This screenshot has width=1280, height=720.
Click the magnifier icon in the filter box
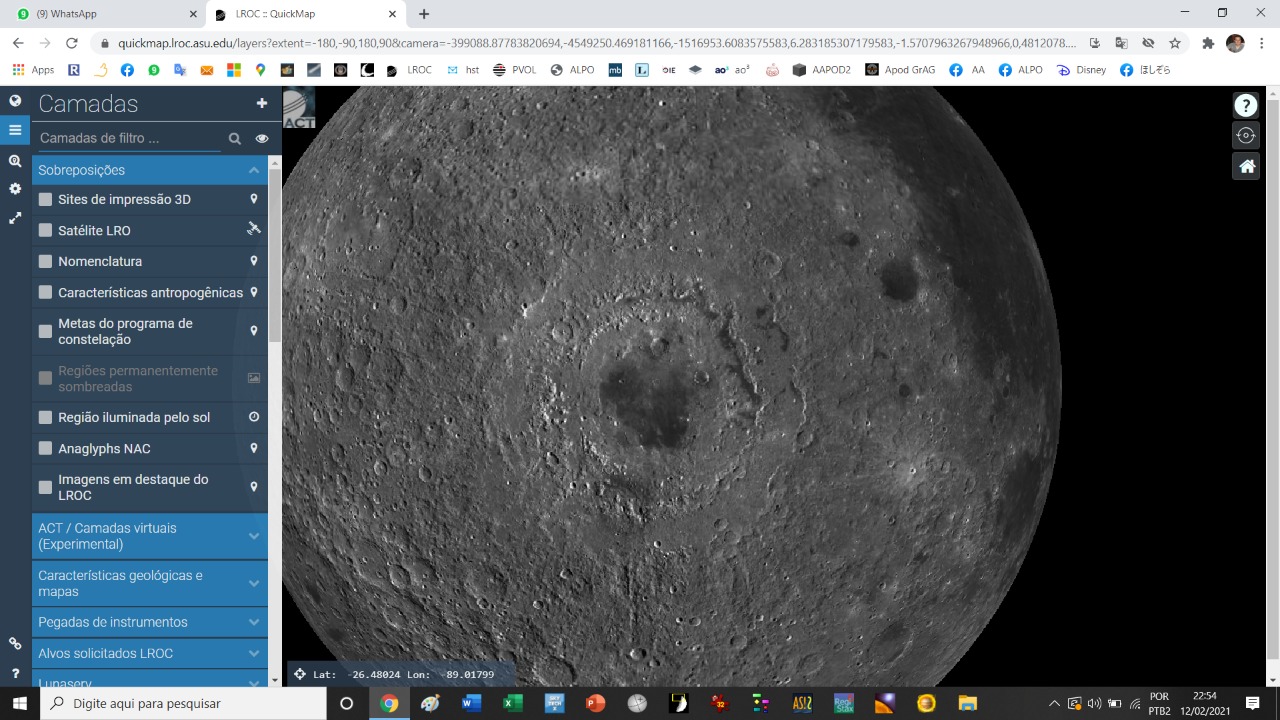coord(235,139)
